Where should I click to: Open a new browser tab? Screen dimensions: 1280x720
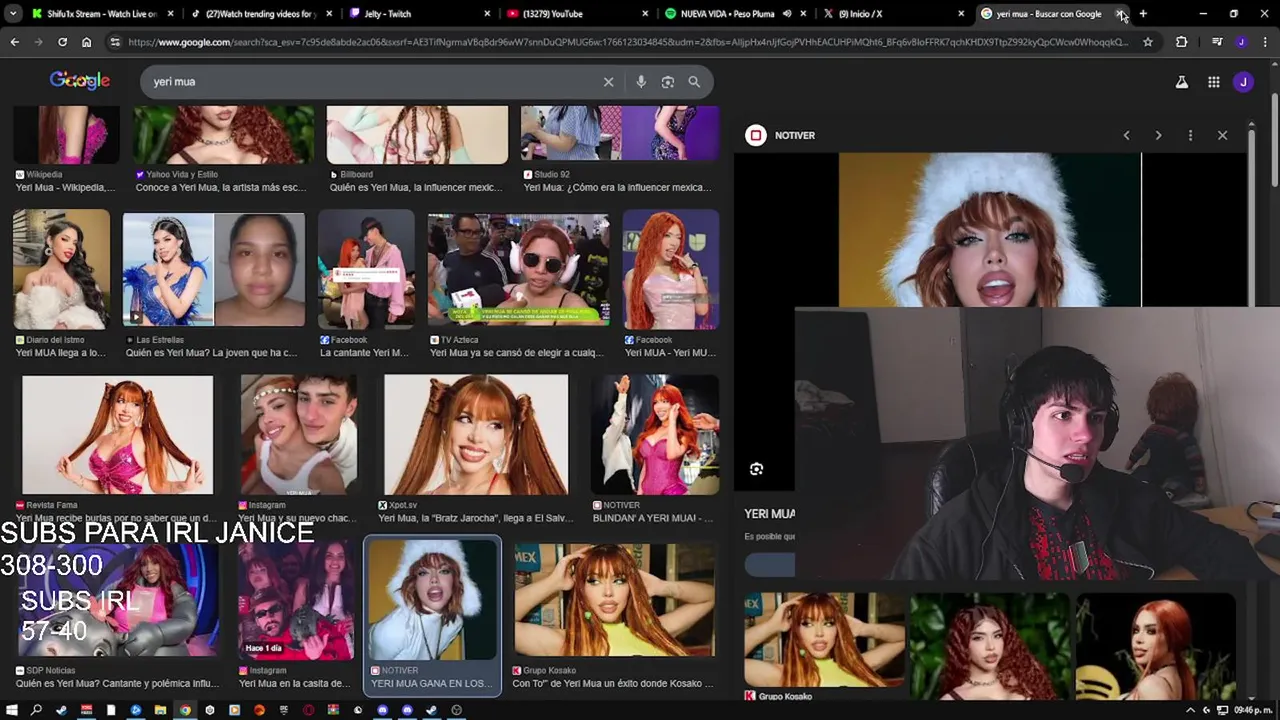1143,14
